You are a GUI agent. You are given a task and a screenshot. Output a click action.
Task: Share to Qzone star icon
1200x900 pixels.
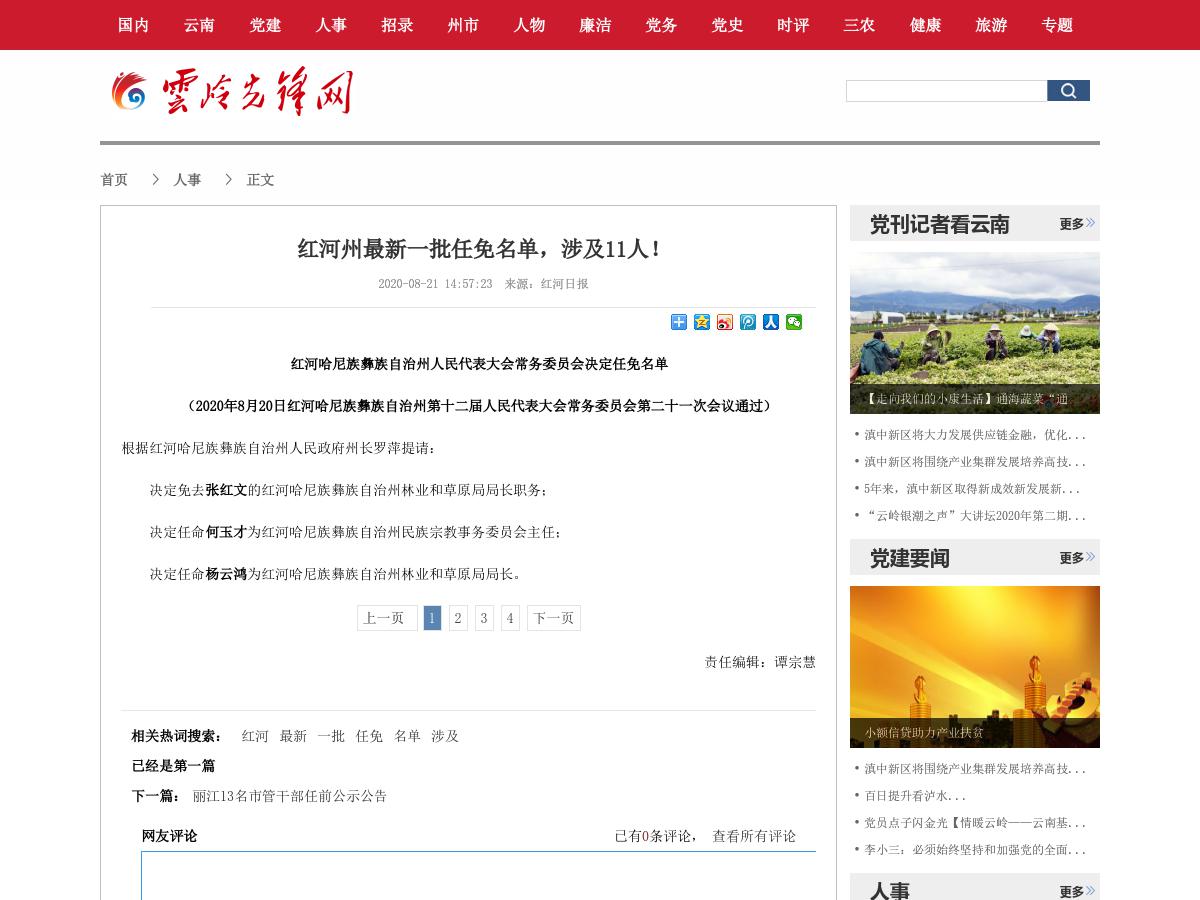(702, 322)
